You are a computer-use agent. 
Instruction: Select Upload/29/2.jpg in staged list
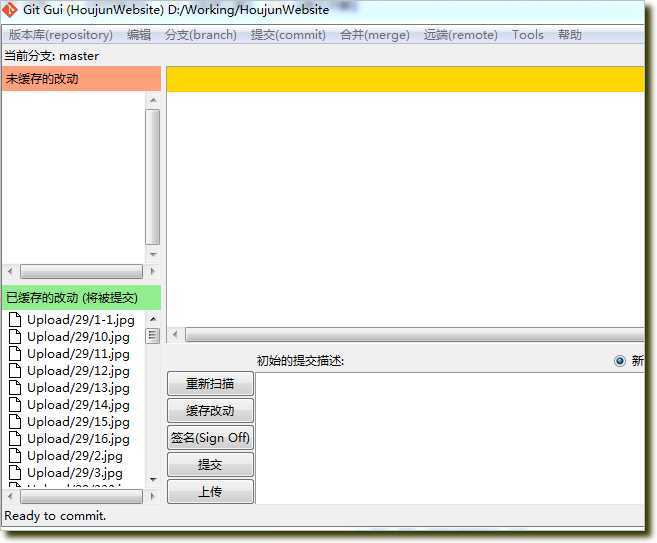coord(75,456)
